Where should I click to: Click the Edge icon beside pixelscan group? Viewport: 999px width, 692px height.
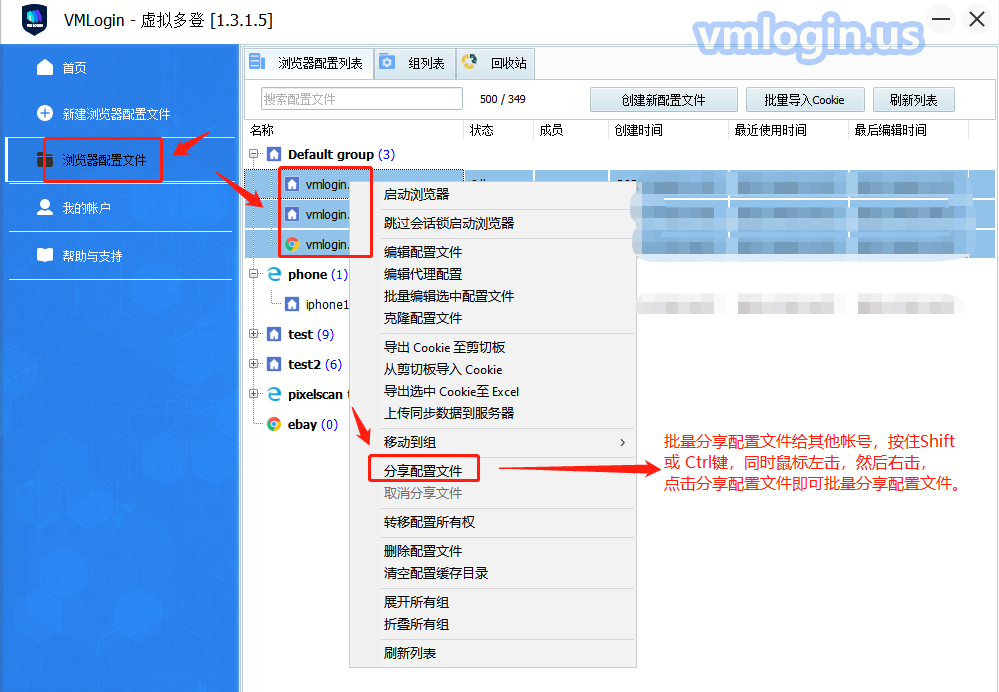273,394
